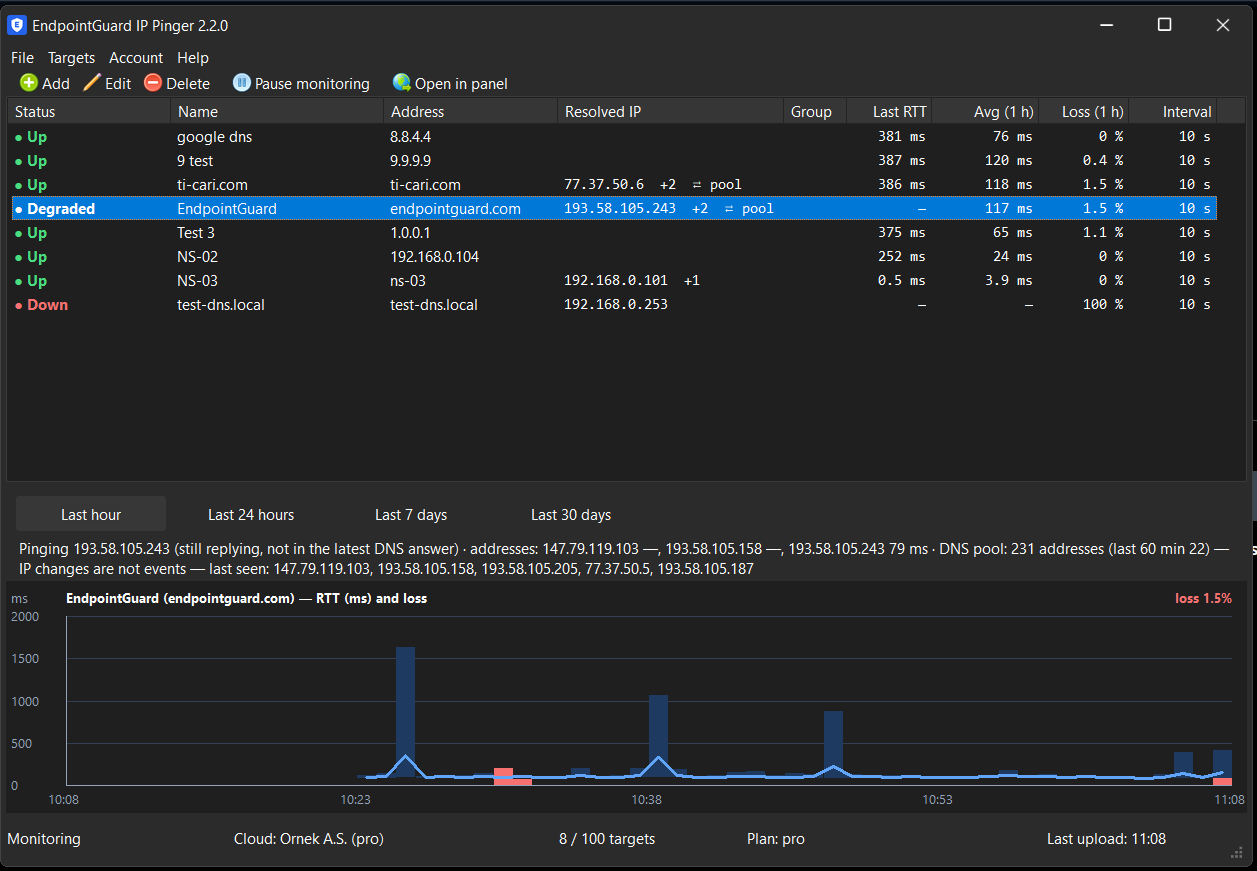The width and height of the screenshot is (1257, 871).
Task: Click the 8 / 100 targets status entry
Action: click(607, 839)
